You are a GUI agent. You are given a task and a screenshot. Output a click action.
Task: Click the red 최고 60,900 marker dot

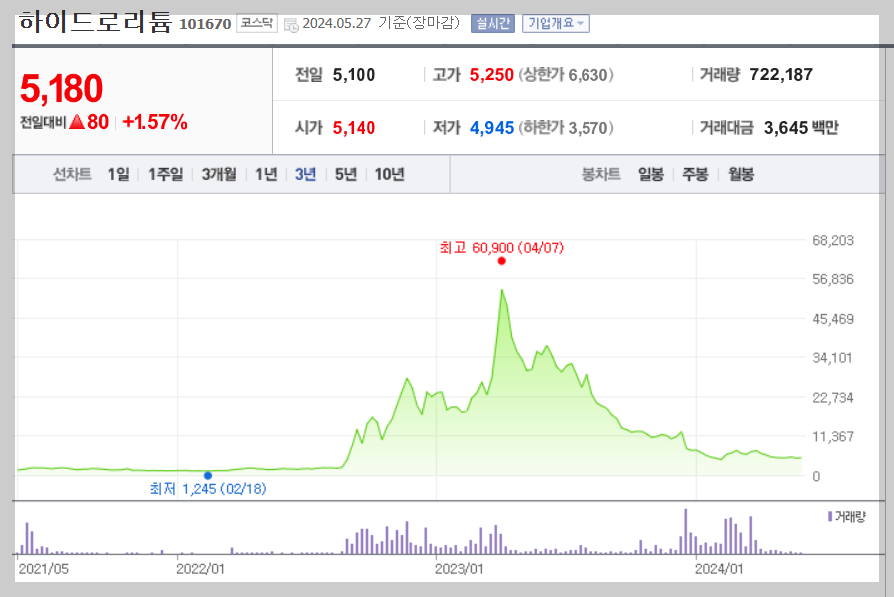tap(502, 261)
